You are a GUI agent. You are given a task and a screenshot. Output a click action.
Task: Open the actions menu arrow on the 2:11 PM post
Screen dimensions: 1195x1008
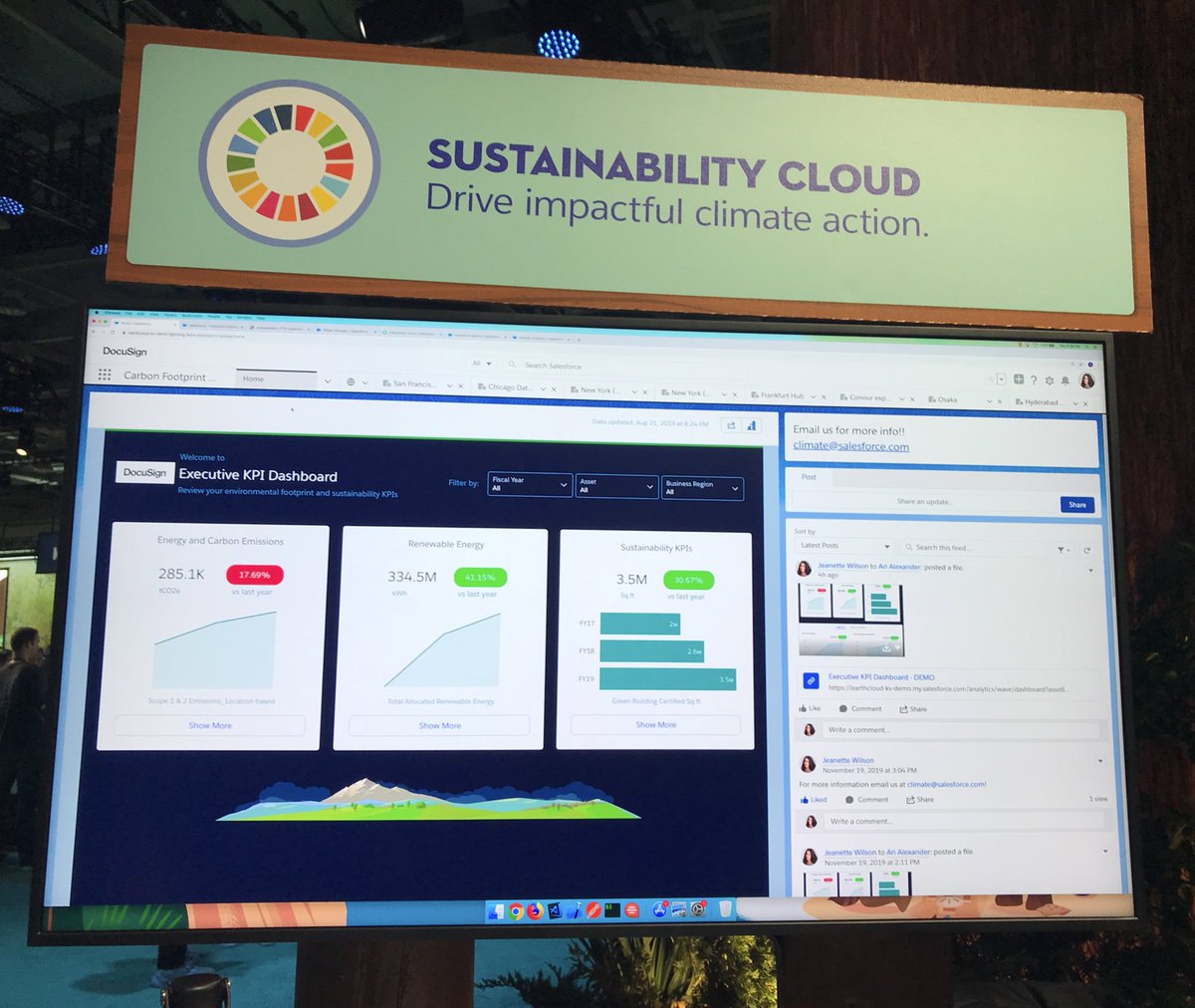tap(1105, 852)
